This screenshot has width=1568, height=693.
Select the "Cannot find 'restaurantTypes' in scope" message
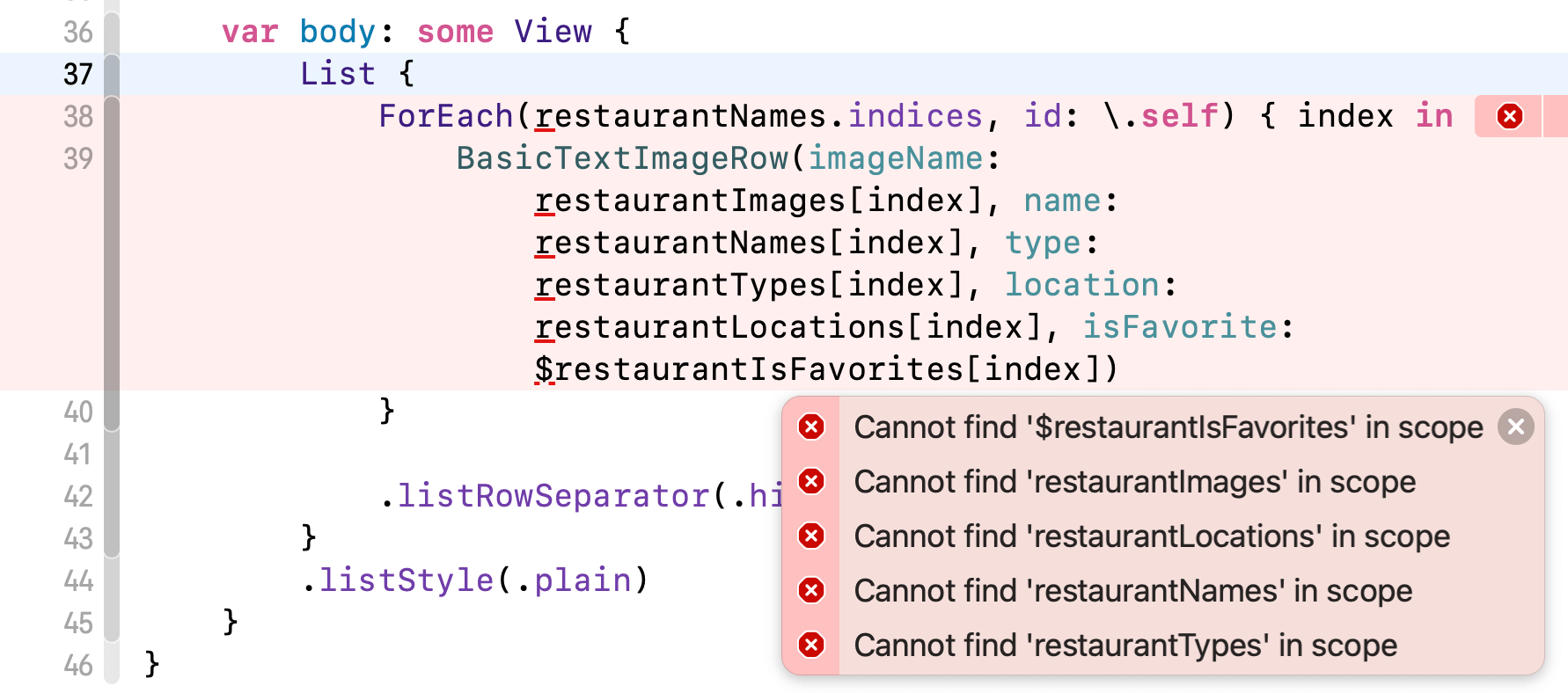[1125, 646]
